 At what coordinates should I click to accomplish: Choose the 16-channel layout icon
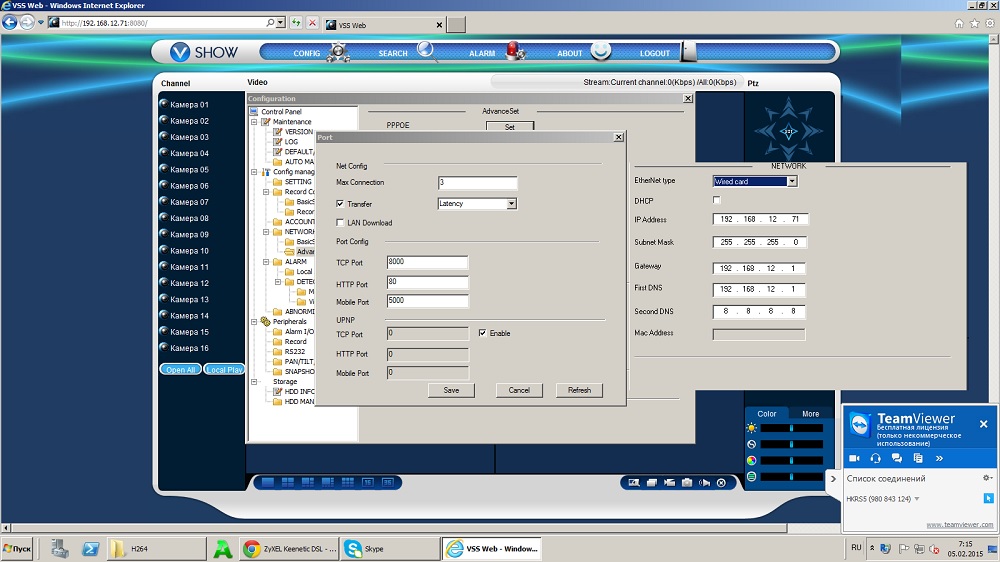coord(367,482)
